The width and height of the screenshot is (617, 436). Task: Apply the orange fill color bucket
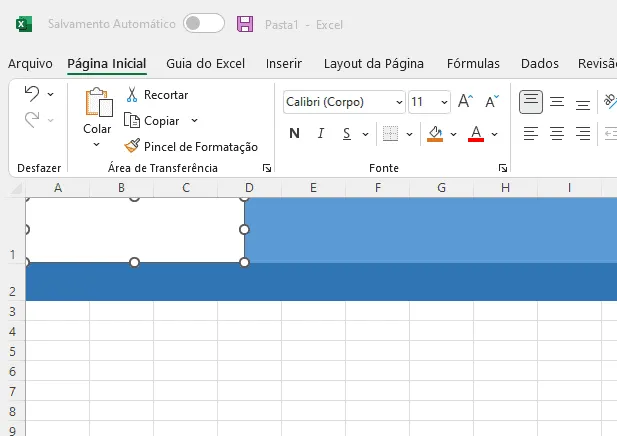point(435,134)
